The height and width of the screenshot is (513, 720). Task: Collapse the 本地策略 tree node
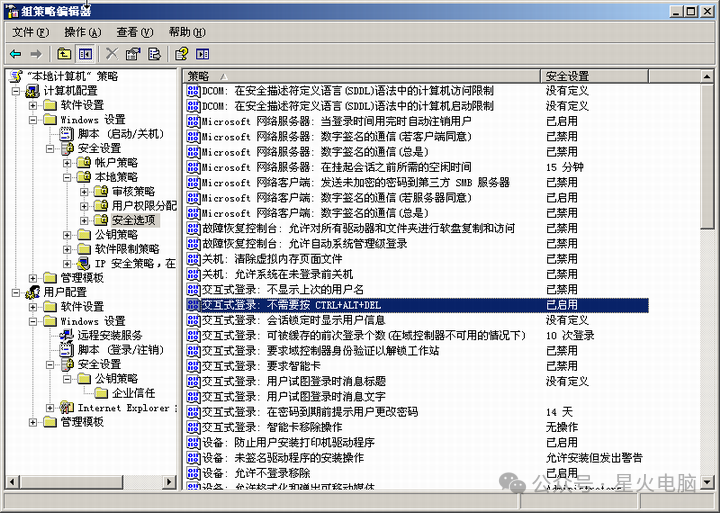point(67,177)
